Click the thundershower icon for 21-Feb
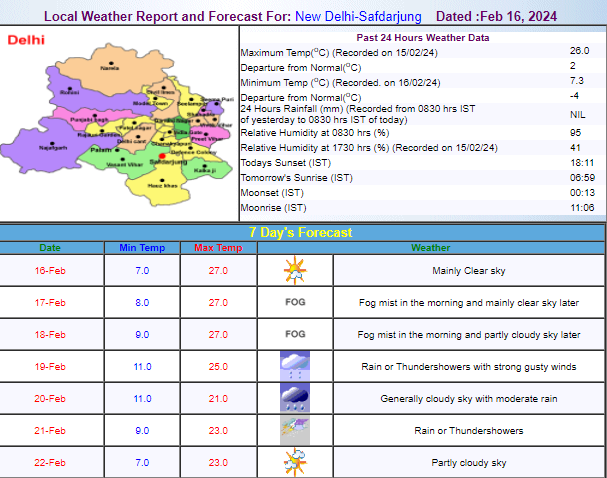This screenshot has width=607, height=478. pyautogui.click(x=295, y=430)
